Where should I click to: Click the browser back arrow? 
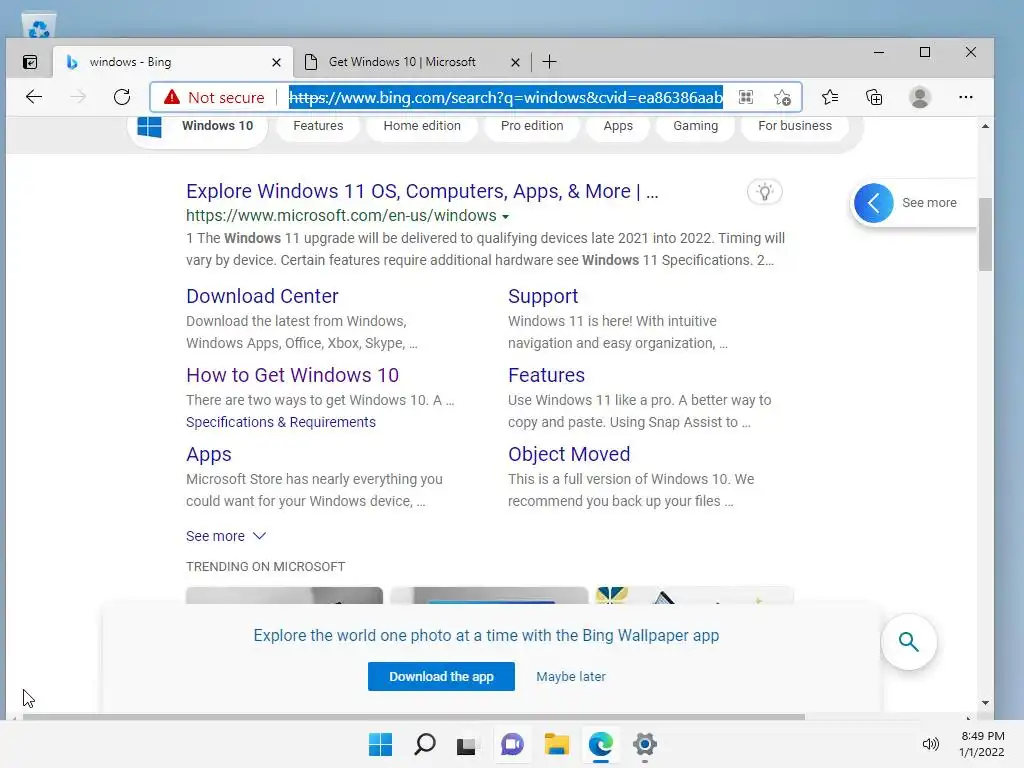tap(34, 97)
